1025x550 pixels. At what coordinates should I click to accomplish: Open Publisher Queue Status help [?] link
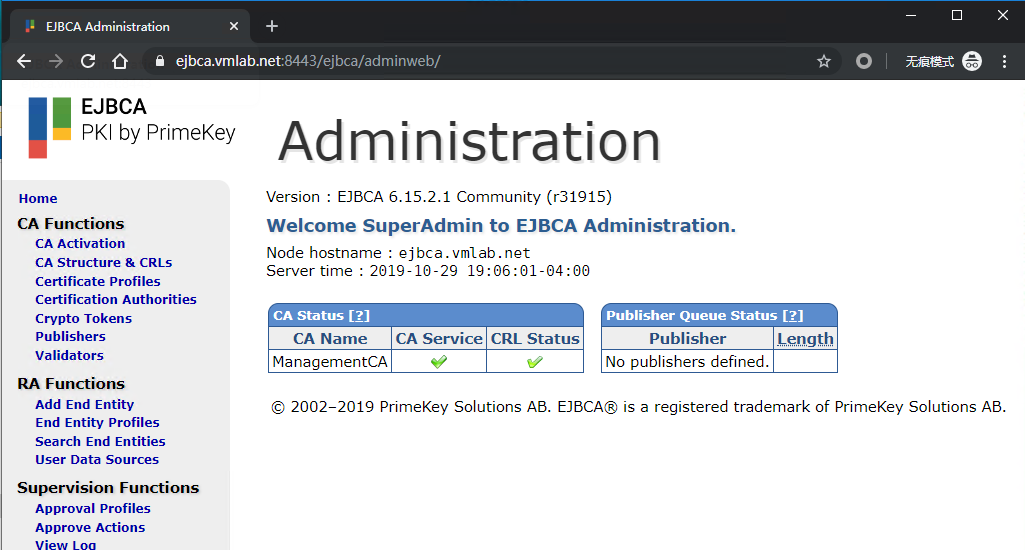tap(793, 315)
